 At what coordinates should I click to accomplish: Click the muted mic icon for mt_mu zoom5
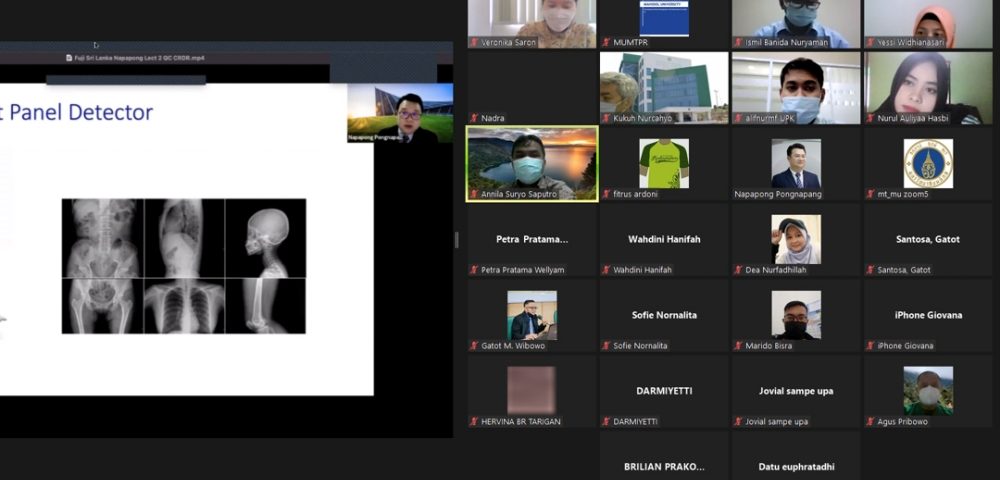870,194
